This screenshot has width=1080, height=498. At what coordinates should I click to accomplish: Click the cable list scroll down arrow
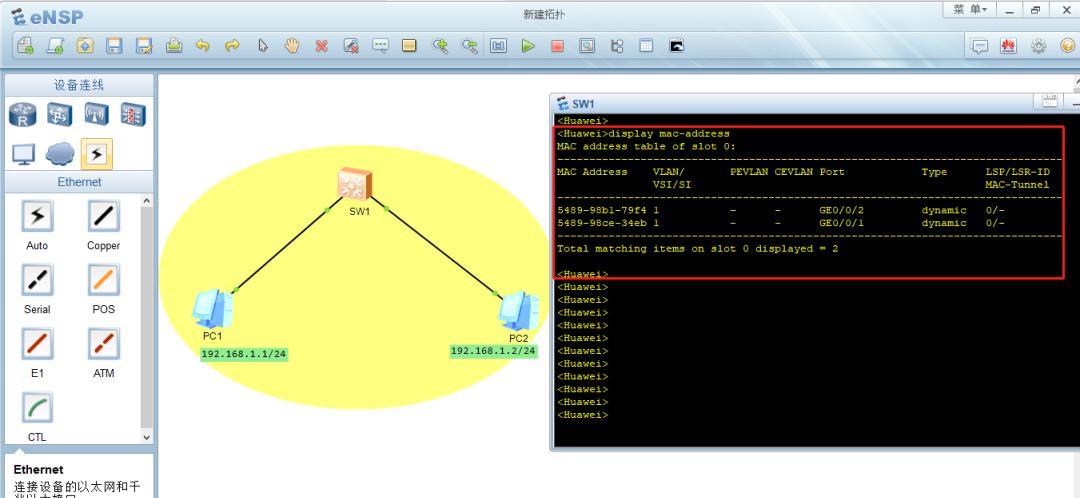point(147,437)
